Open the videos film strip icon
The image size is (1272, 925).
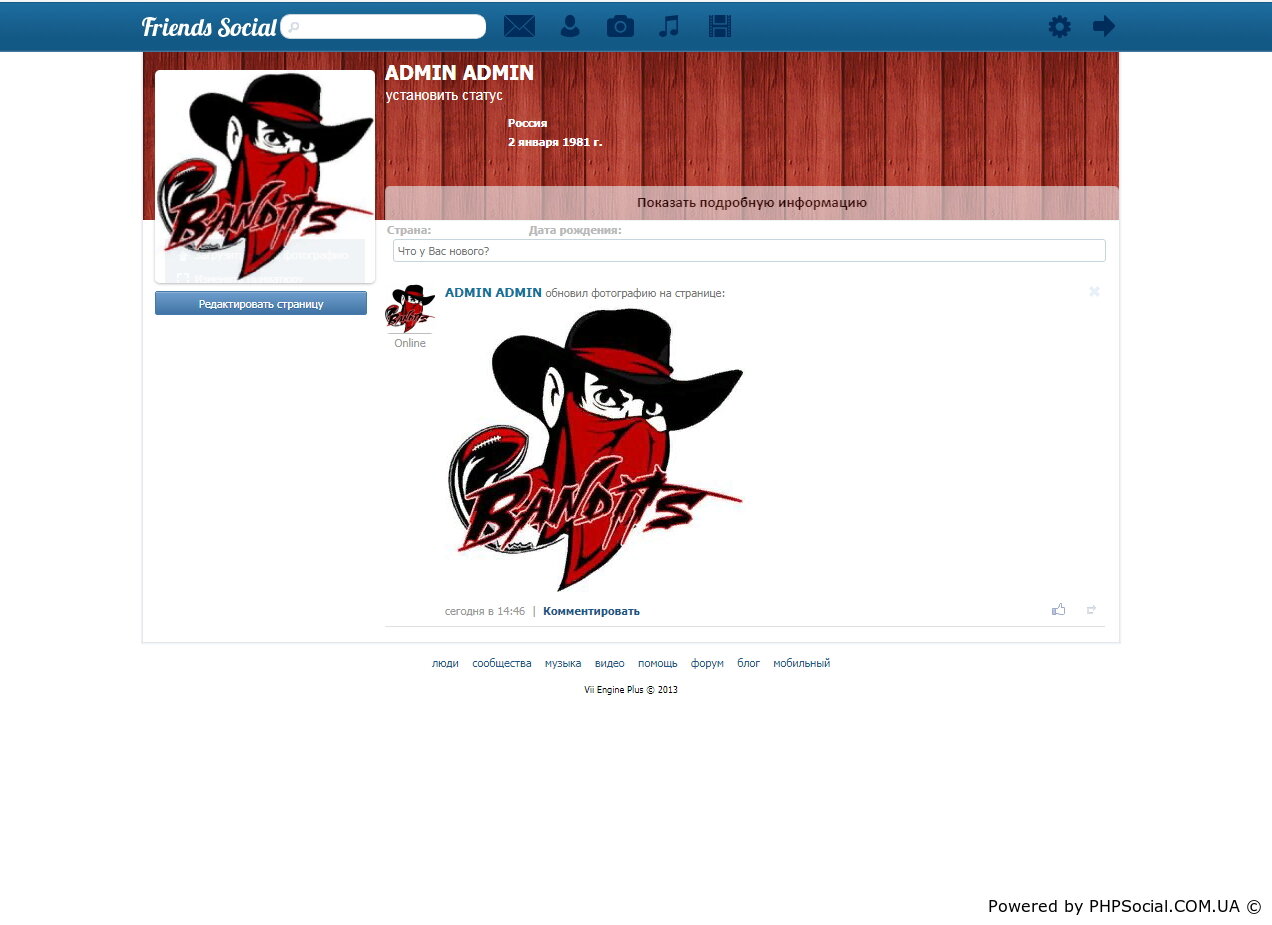[720, 26]
